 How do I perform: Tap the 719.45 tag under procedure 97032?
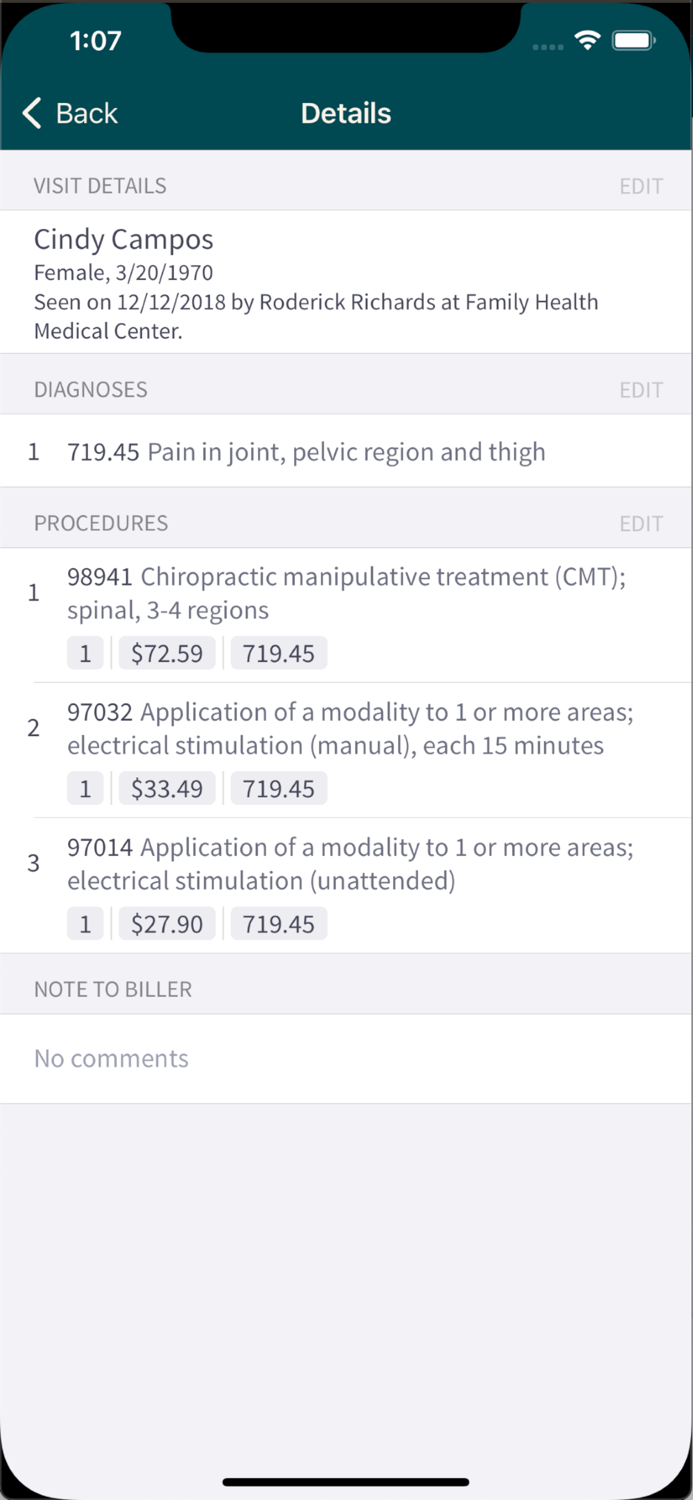(279, 789)
